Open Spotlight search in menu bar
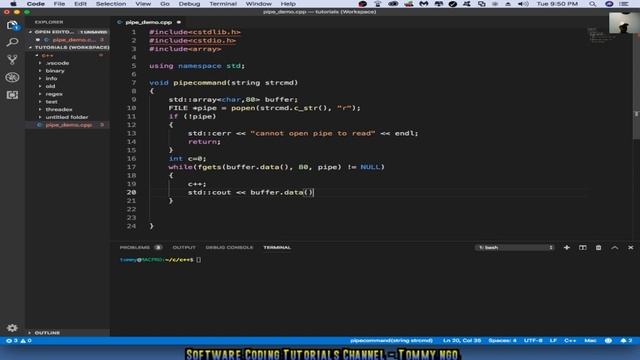 coord(593,4)
